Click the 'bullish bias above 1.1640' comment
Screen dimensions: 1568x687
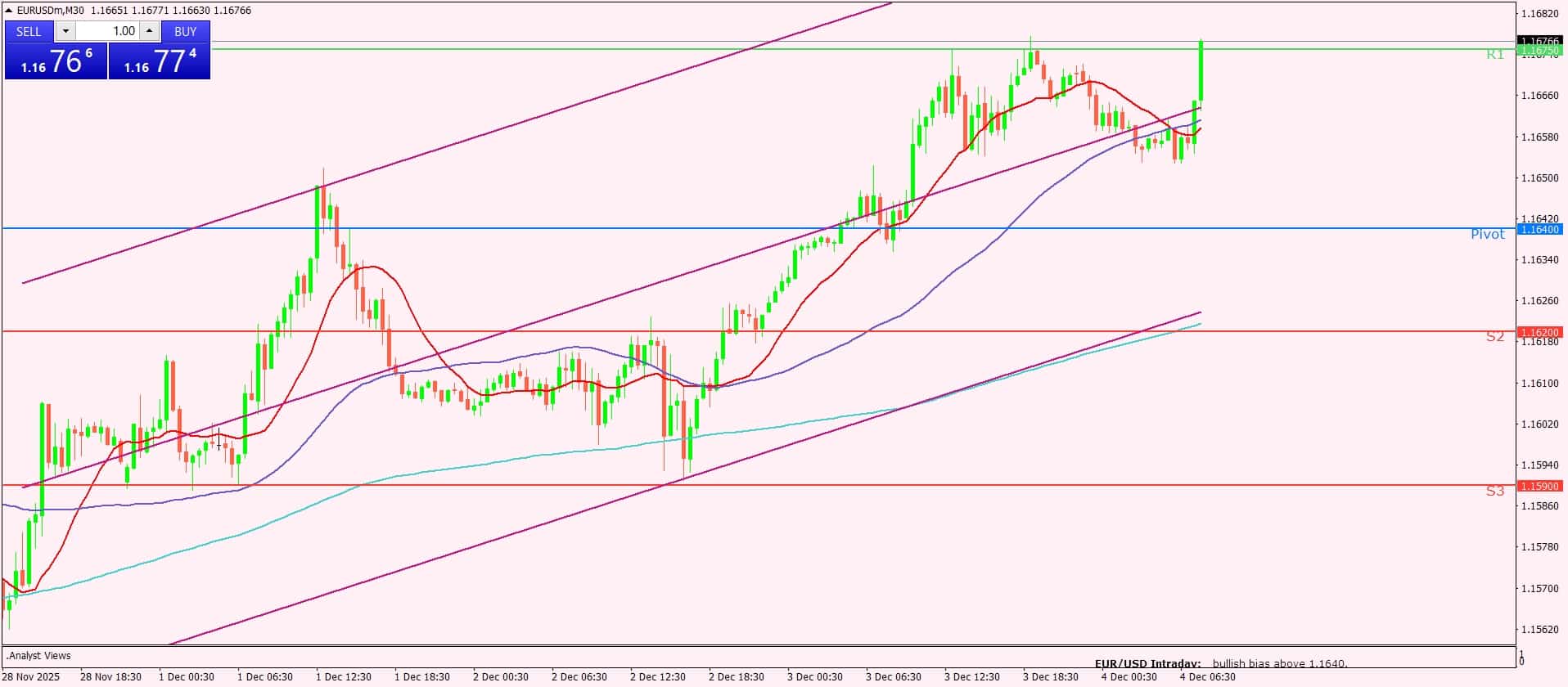(x=1280, y=664)
